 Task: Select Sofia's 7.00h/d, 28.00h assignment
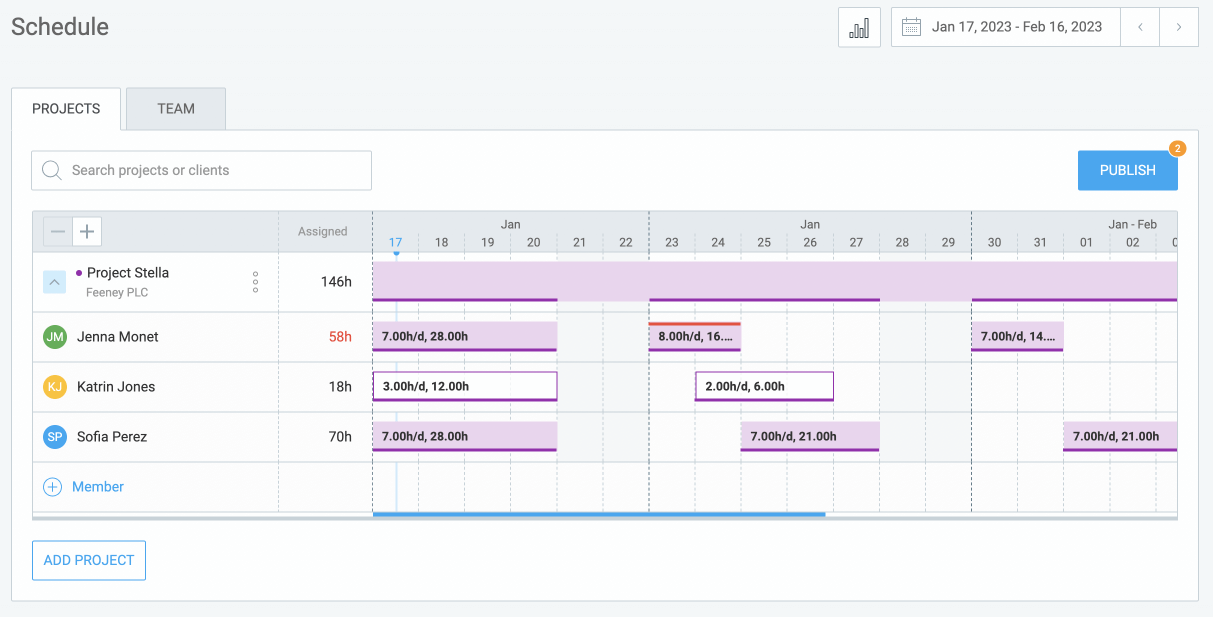[465, 437]
